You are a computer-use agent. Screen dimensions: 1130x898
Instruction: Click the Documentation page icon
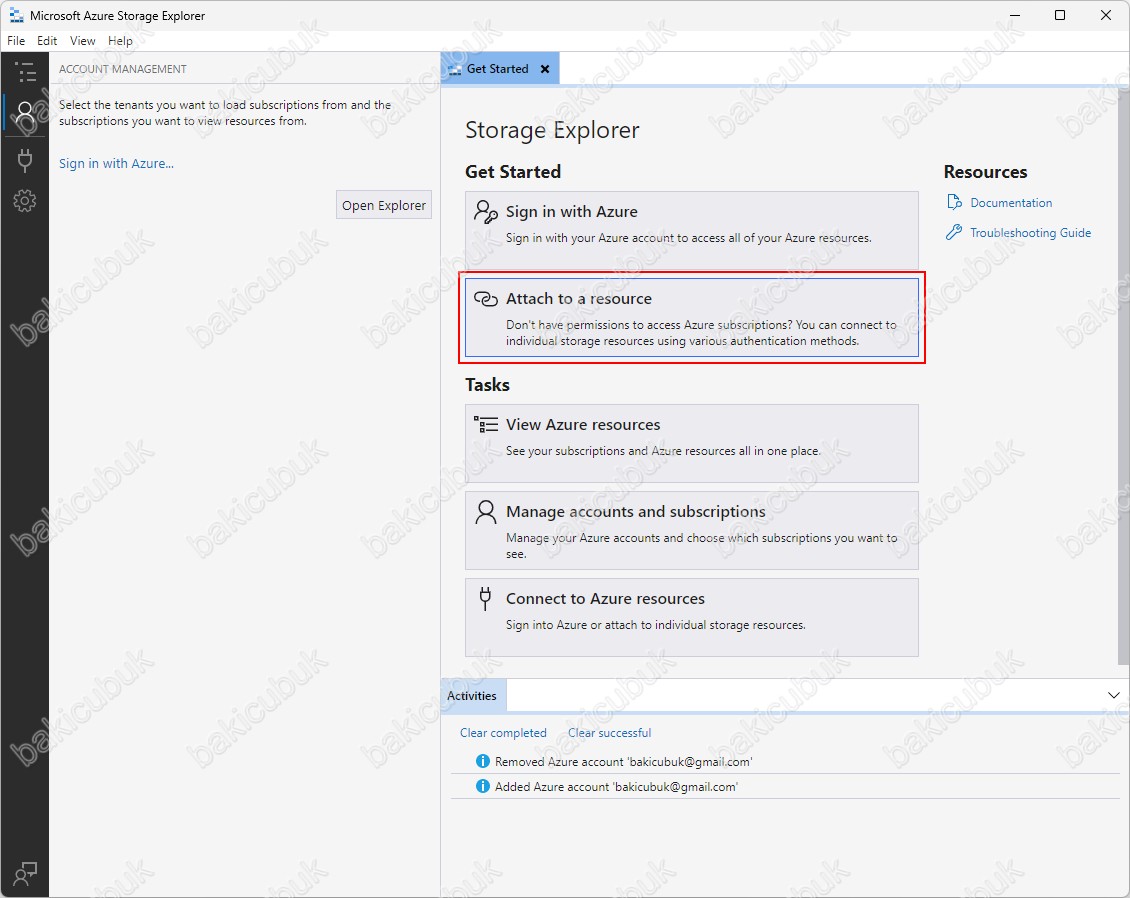pos(954,203)
